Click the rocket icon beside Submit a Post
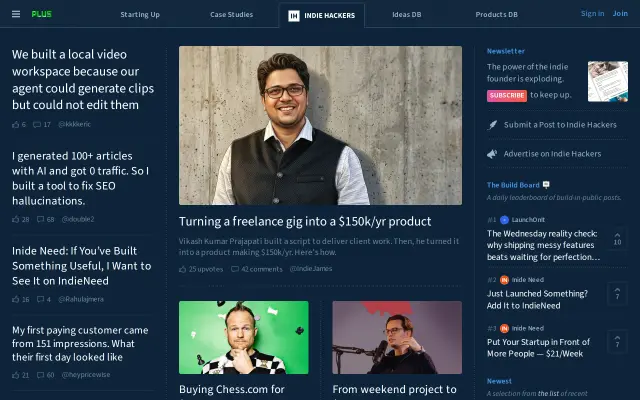640x400 pixels. click(492, 125)
